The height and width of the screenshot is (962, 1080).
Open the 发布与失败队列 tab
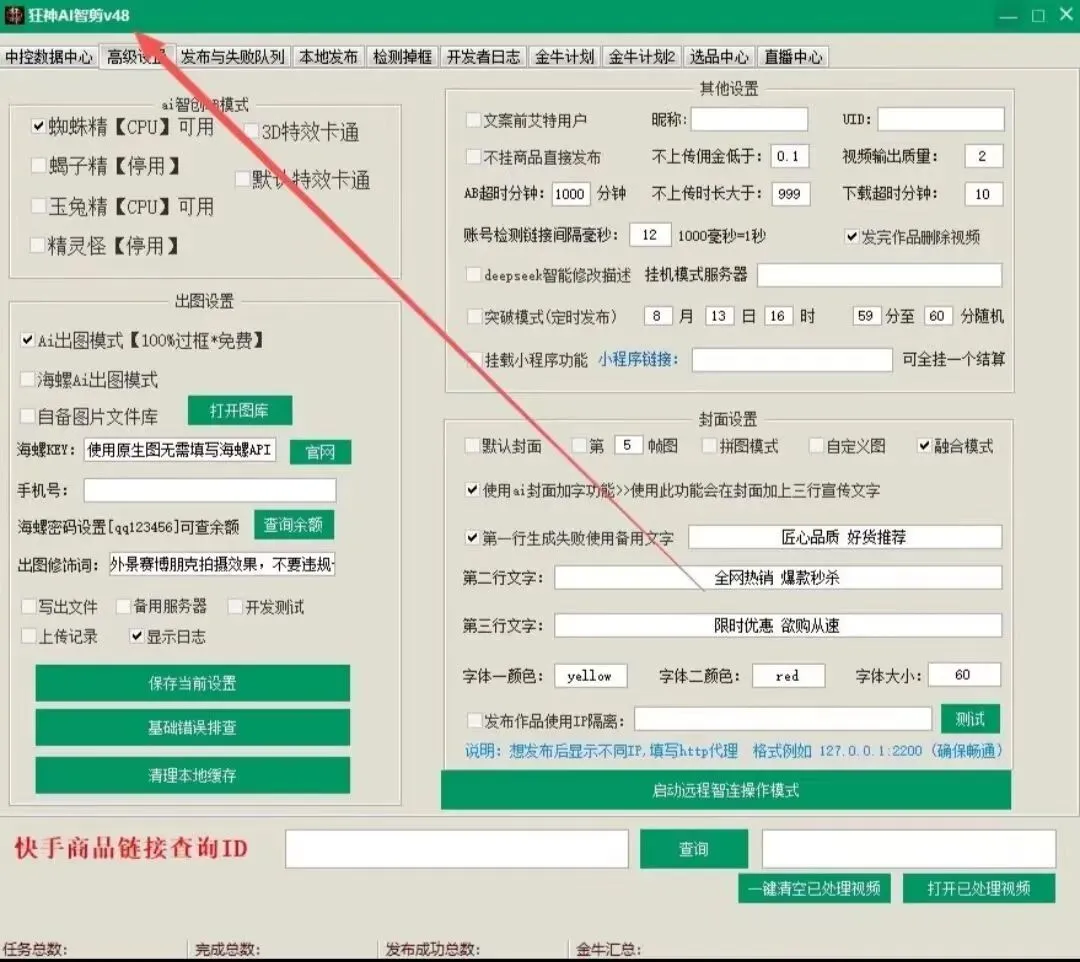tap(233, 57)
